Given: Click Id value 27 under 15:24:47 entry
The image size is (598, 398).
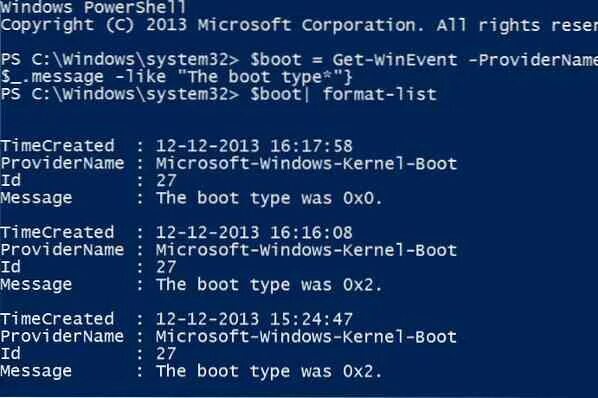Looking at the screenshot, I should click(x=166, y=353).
